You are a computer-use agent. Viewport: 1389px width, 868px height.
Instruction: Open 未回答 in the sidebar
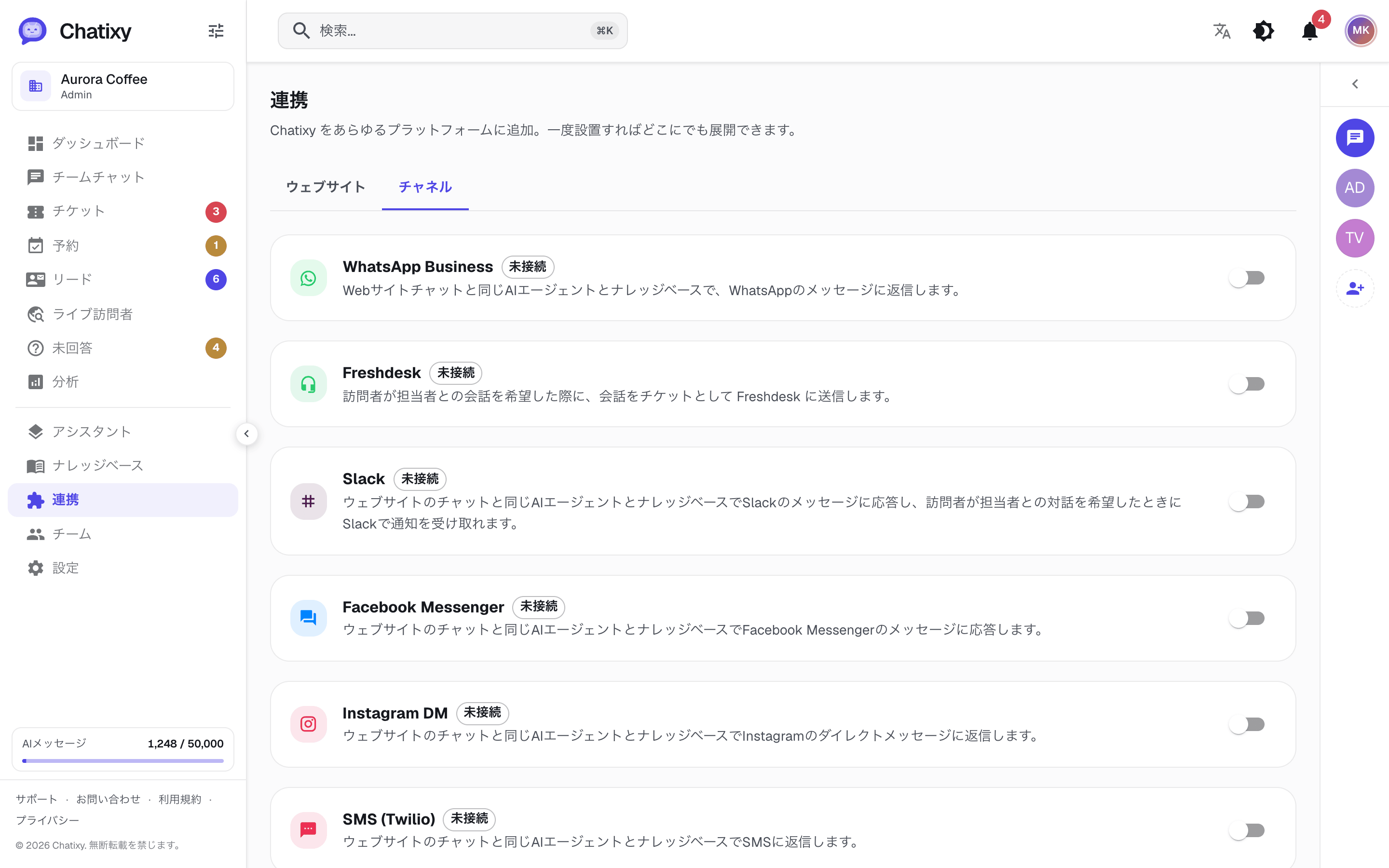pyautogui.click(x=123, y=348)
